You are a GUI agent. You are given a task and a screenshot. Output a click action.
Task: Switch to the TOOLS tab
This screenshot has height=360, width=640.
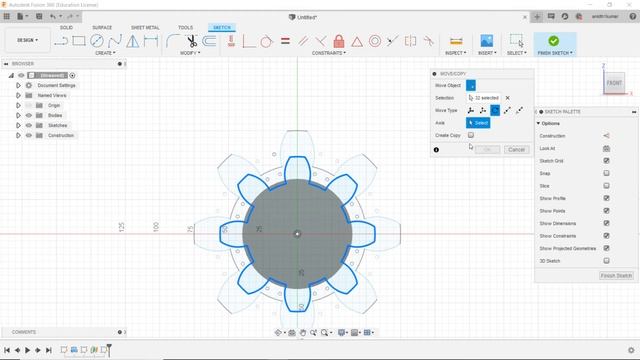185,27
